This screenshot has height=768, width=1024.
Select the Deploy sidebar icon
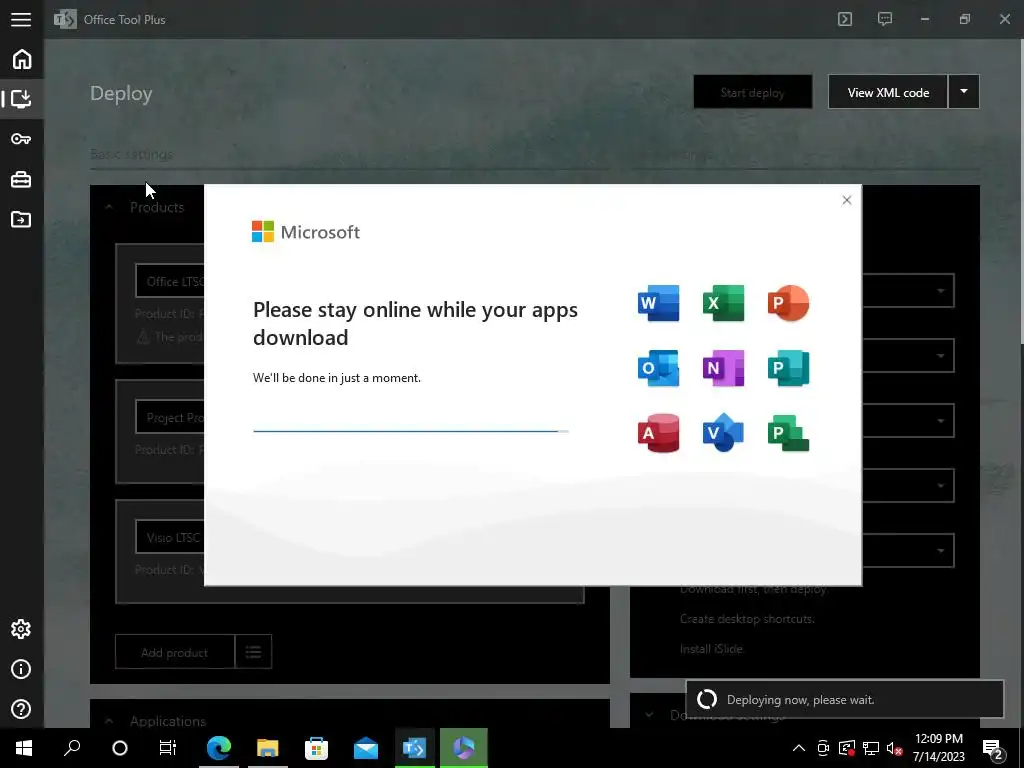[22, 99]
